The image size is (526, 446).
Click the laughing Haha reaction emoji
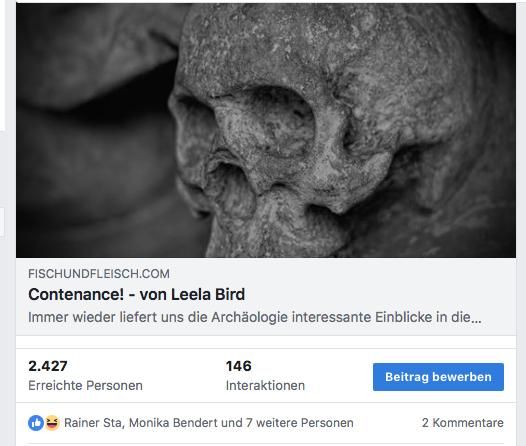click(x=52, y=423)
